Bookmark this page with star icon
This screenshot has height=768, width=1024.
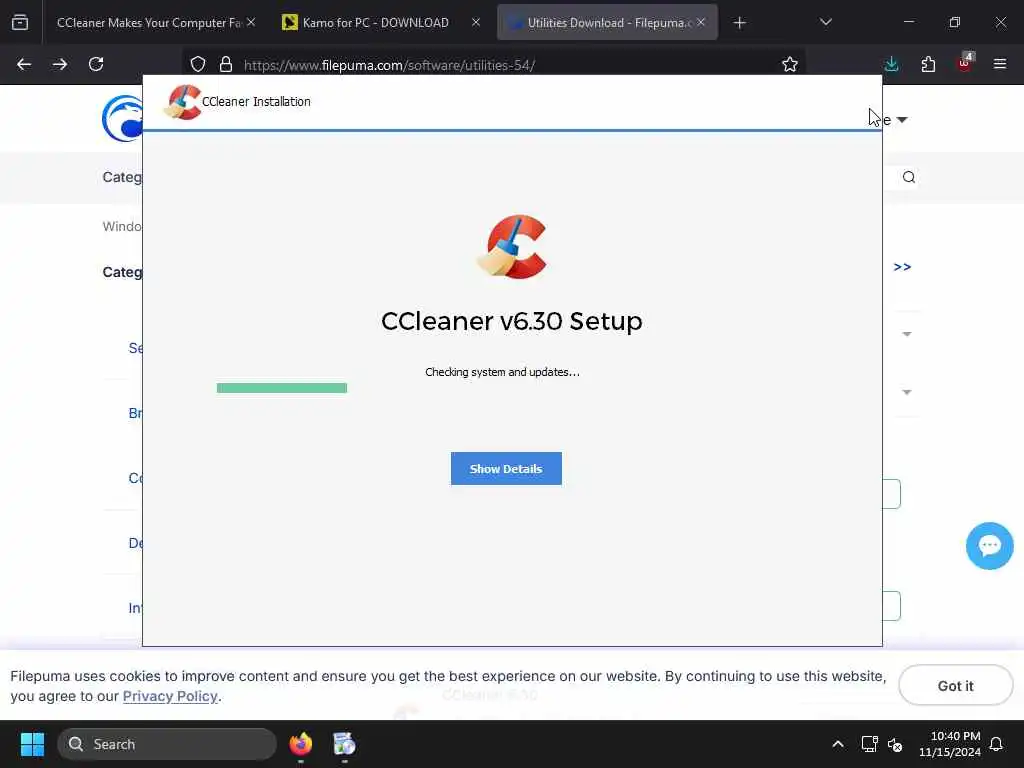click(790, 64)
